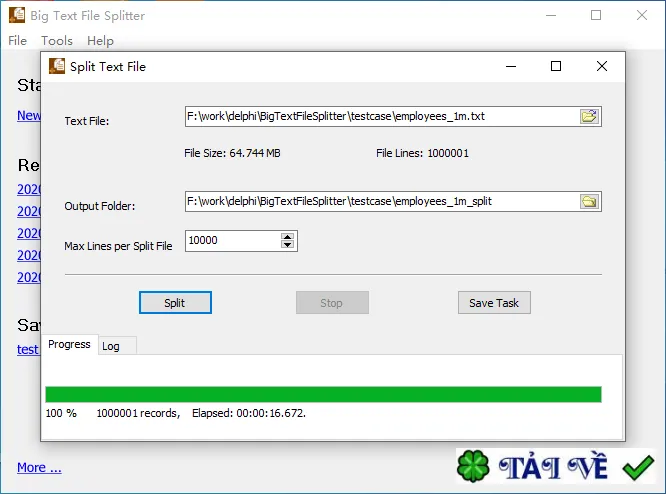Click the 100 % progress text
Viewport: 666px width, 494px height.
pyautogui.click(x=61, y=413)
